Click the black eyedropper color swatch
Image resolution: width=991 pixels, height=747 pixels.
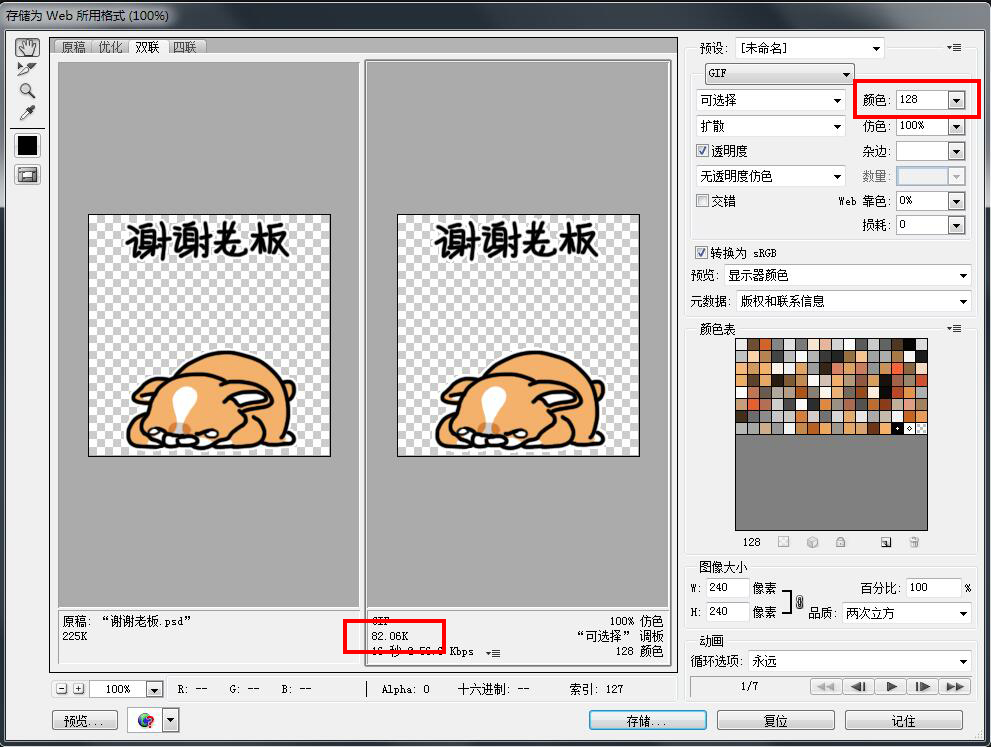(27, 145)
